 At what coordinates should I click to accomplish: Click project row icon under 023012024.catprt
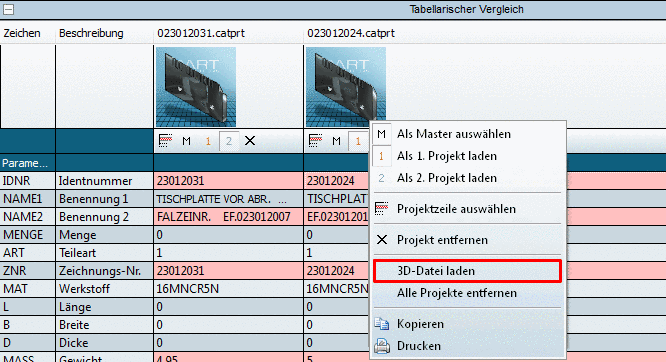tap(315, 141)
